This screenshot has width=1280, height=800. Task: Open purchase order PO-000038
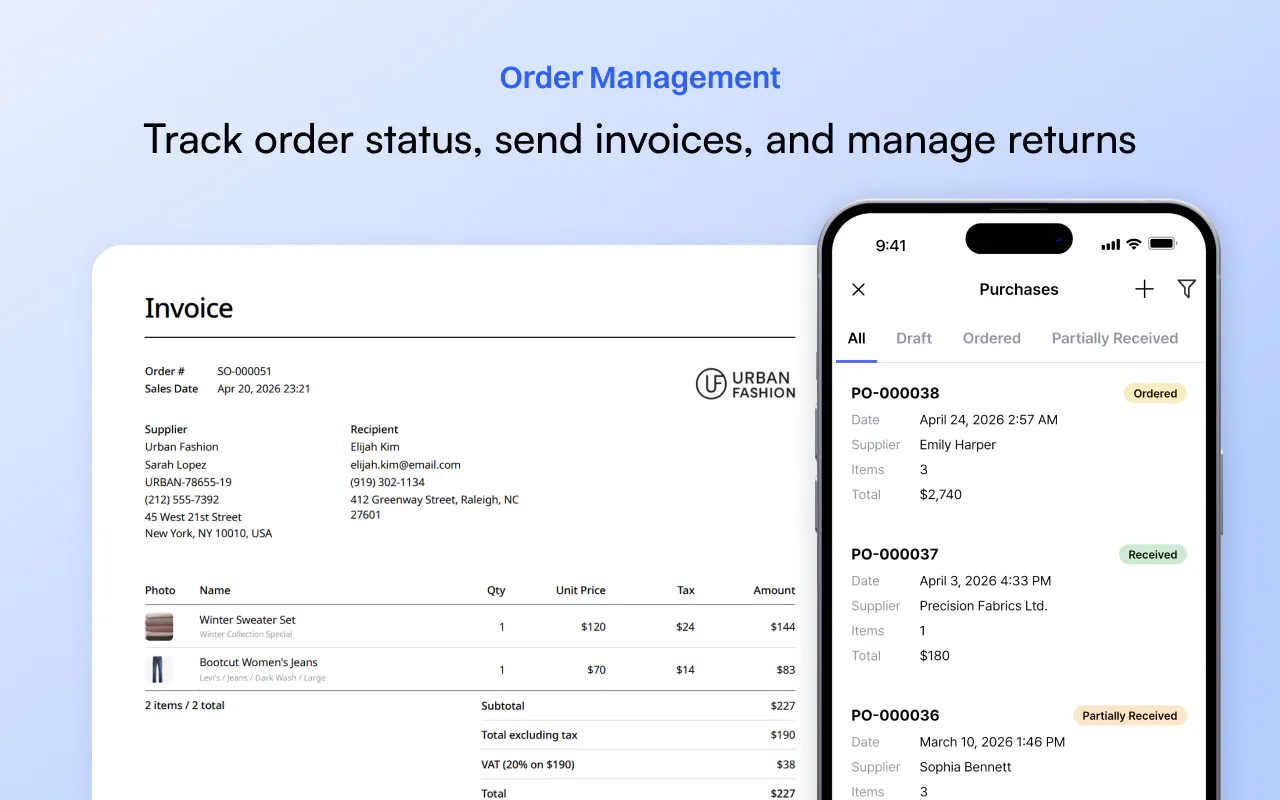tap(895, 393)
